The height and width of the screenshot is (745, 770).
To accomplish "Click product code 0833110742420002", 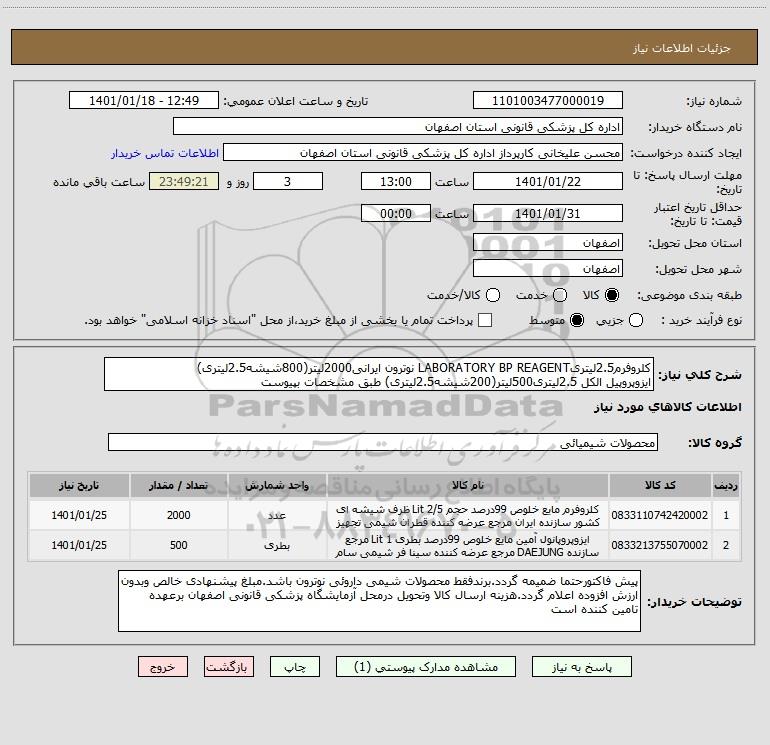I will tap(660, 515).
